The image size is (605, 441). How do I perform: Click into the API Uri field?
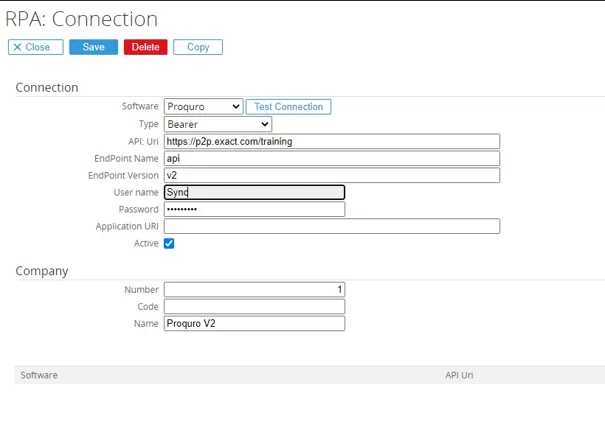(332, 141)
